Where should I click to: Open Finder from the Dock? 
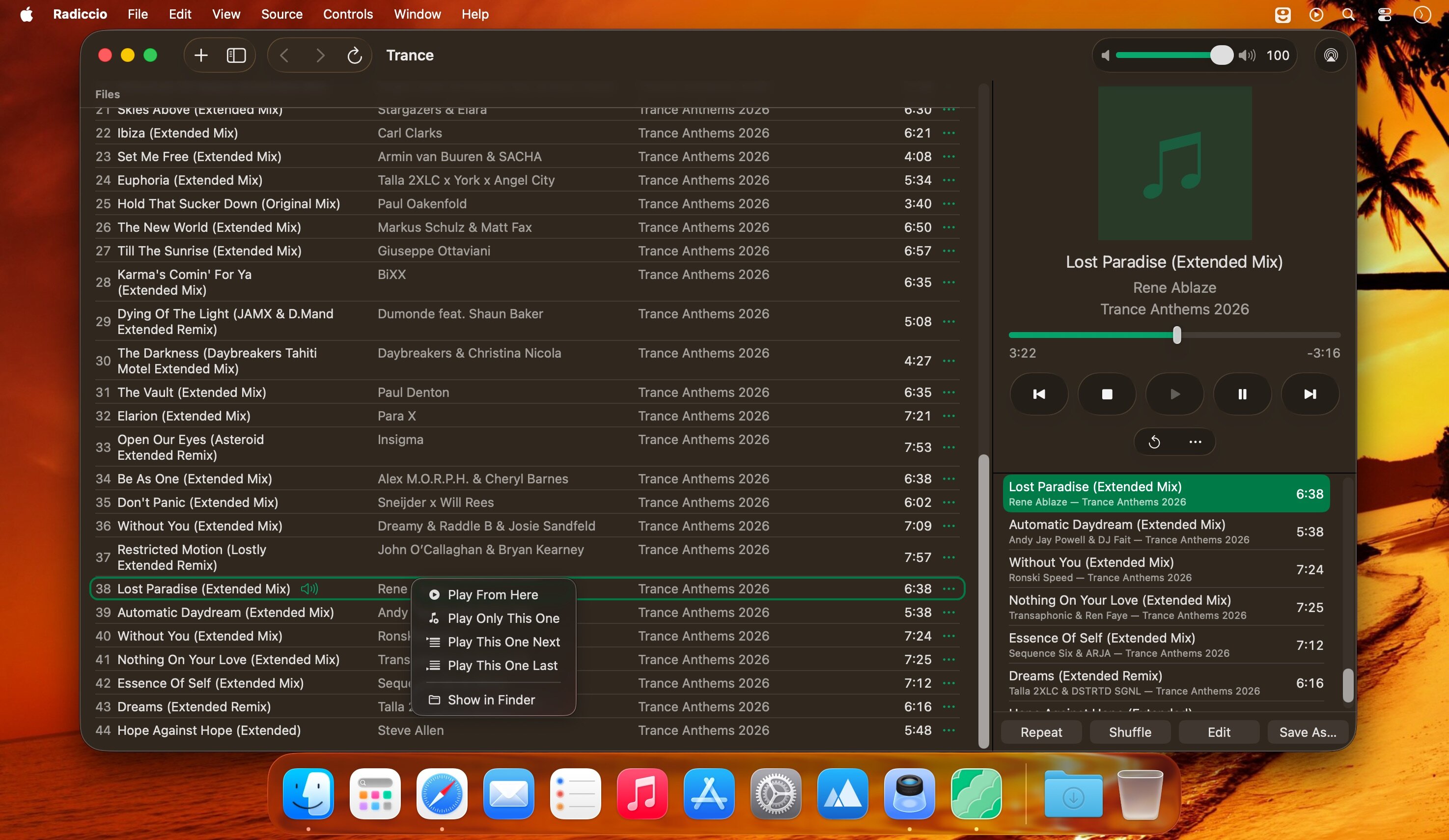(308, 793)
